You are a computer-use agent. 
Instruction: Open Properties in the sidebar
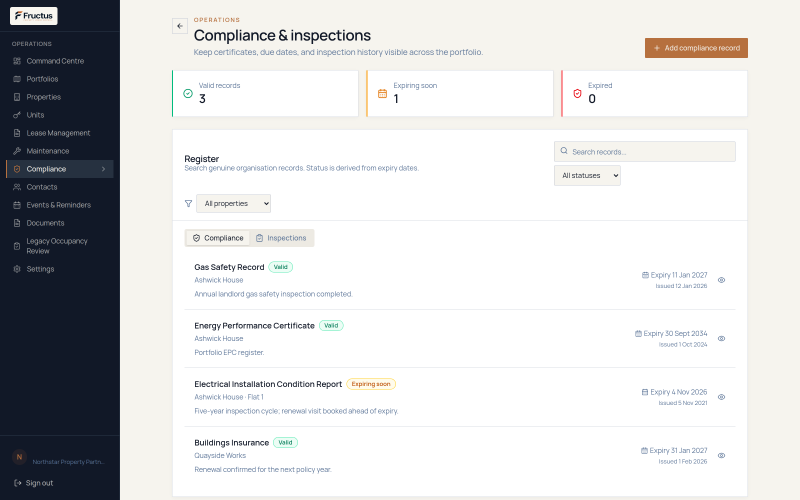(60, 97)
